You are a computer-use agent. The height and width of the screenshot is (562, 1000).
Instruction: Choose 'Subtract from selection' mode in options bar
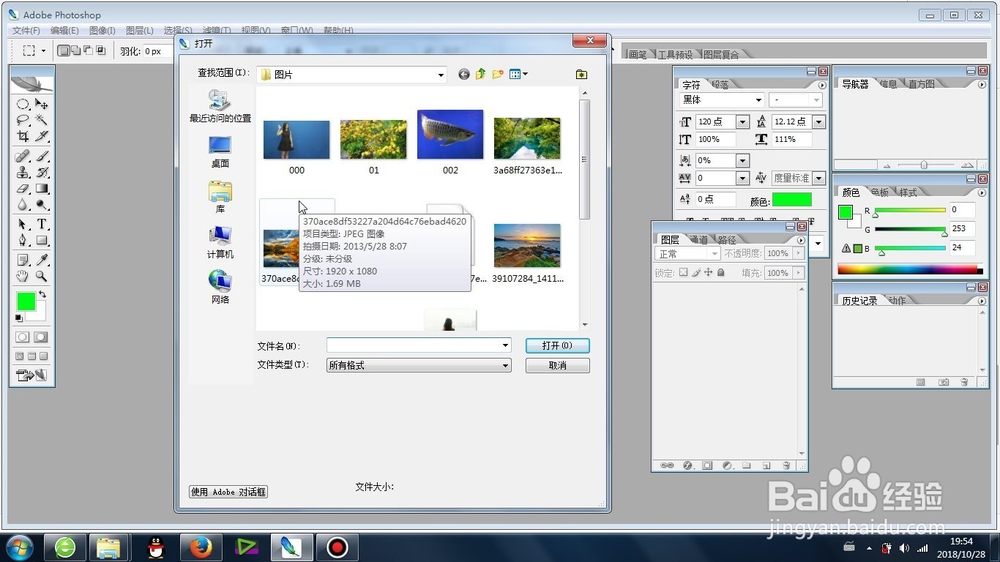(x=88, y=50)
